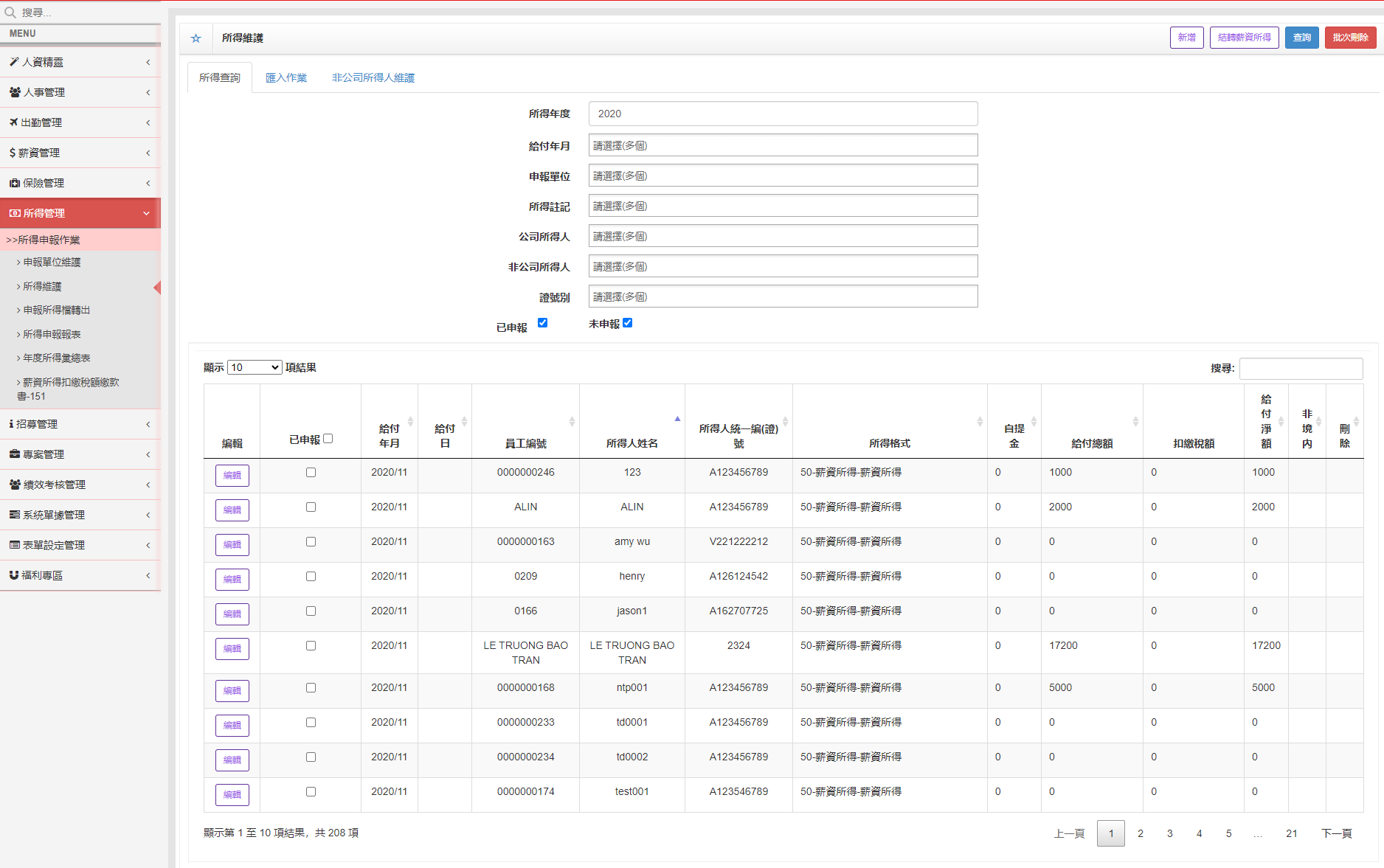Click the search magnifier icon
The width and height of the screenshot is (1384, 868).
pos(10,13)
